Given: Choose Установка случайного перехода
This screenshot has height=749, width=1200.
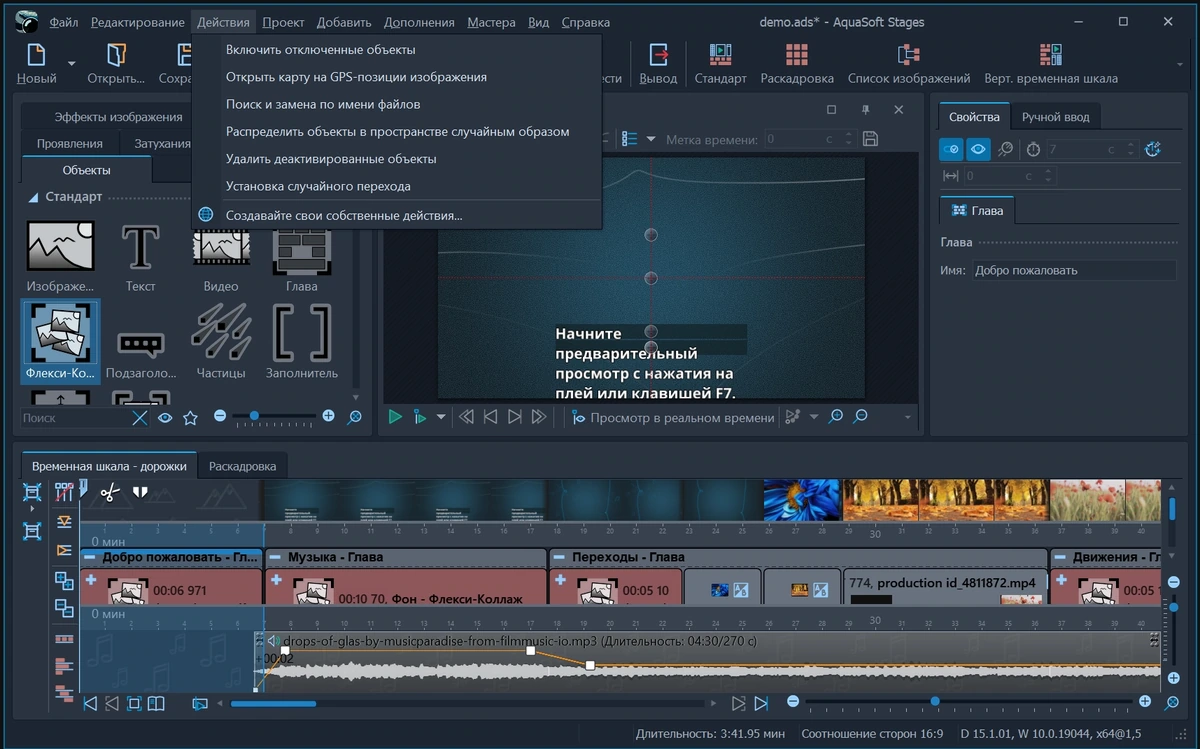Looking at the screenshot, I should (318, 186).
